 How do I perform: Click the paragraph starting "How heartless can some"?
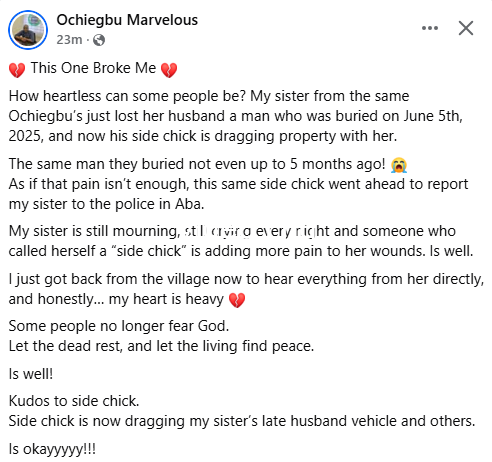point(236,116)
